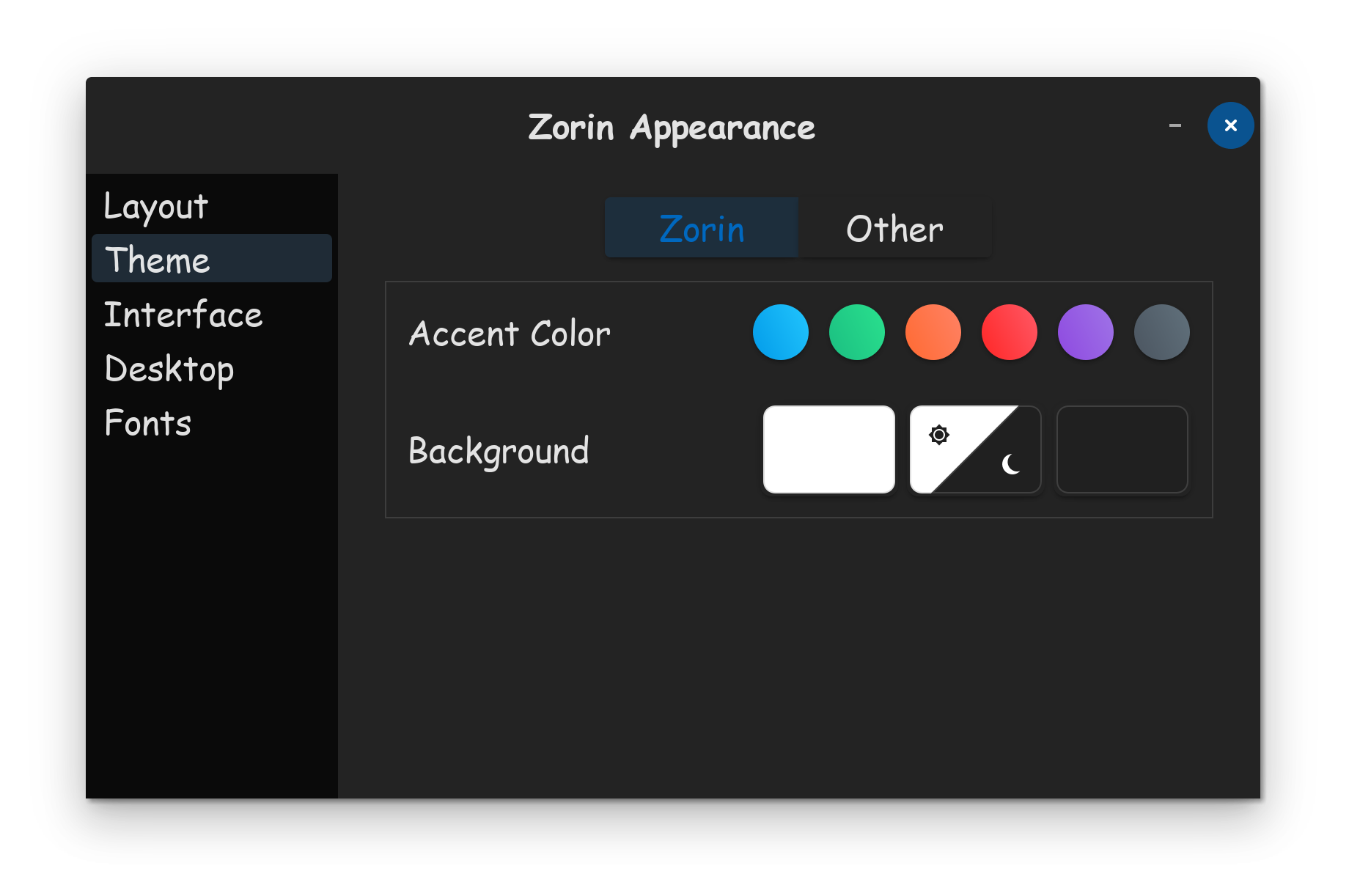The width and height of the screenshot is (1349, 896).
Task: Apply the purple accent color
Action: (x=1086, y=332)
